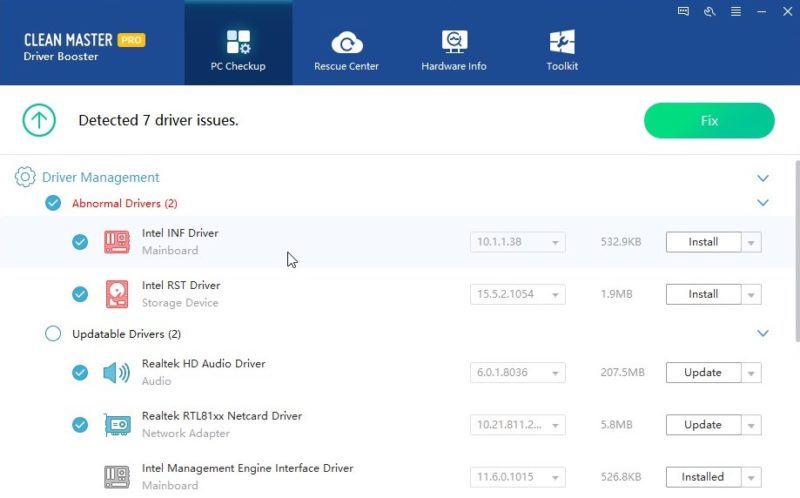Open version dropdown showing 10.1.1.38

(x=517, y=242)
